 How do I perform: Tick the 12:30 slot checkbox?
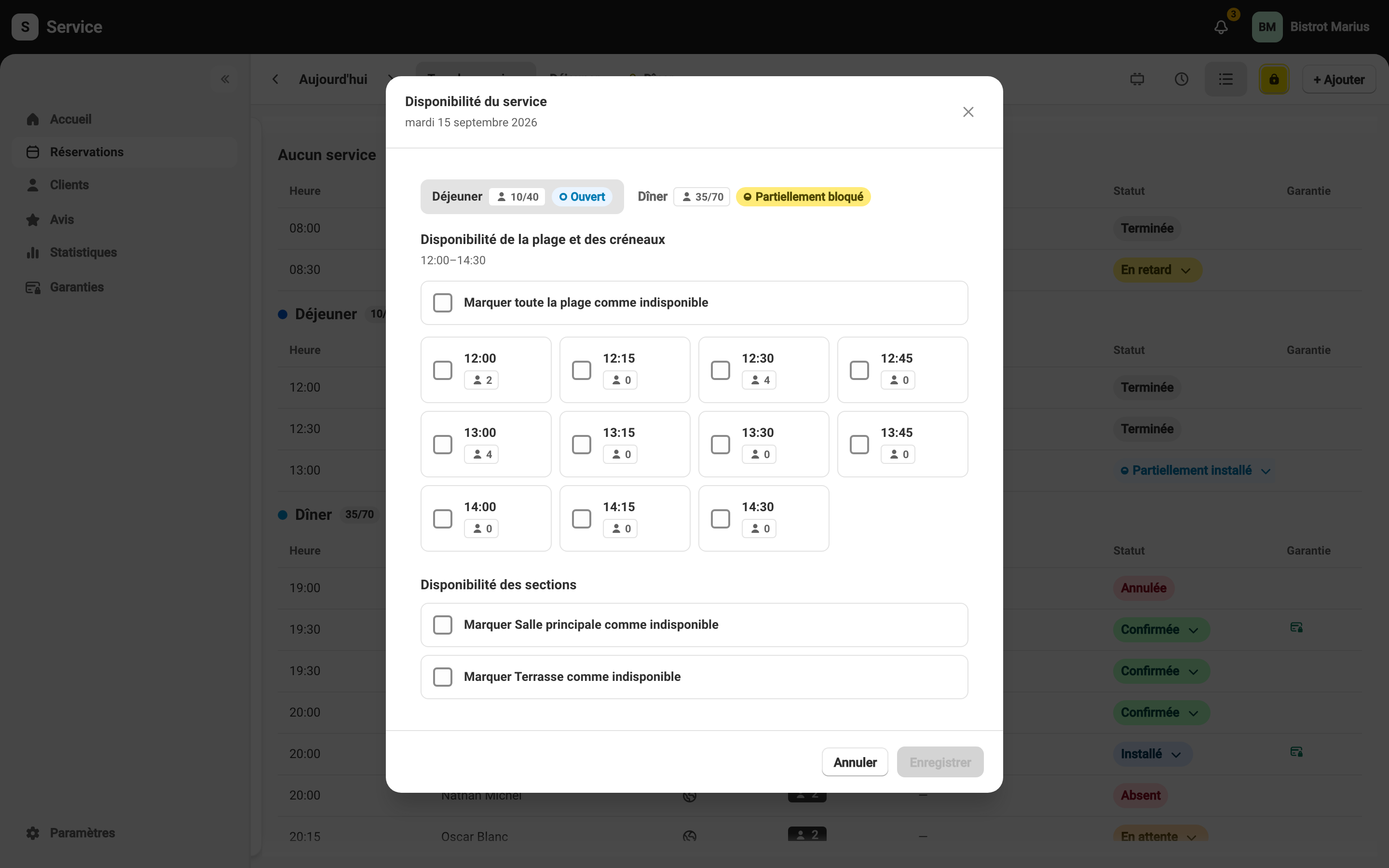point(721,370)
